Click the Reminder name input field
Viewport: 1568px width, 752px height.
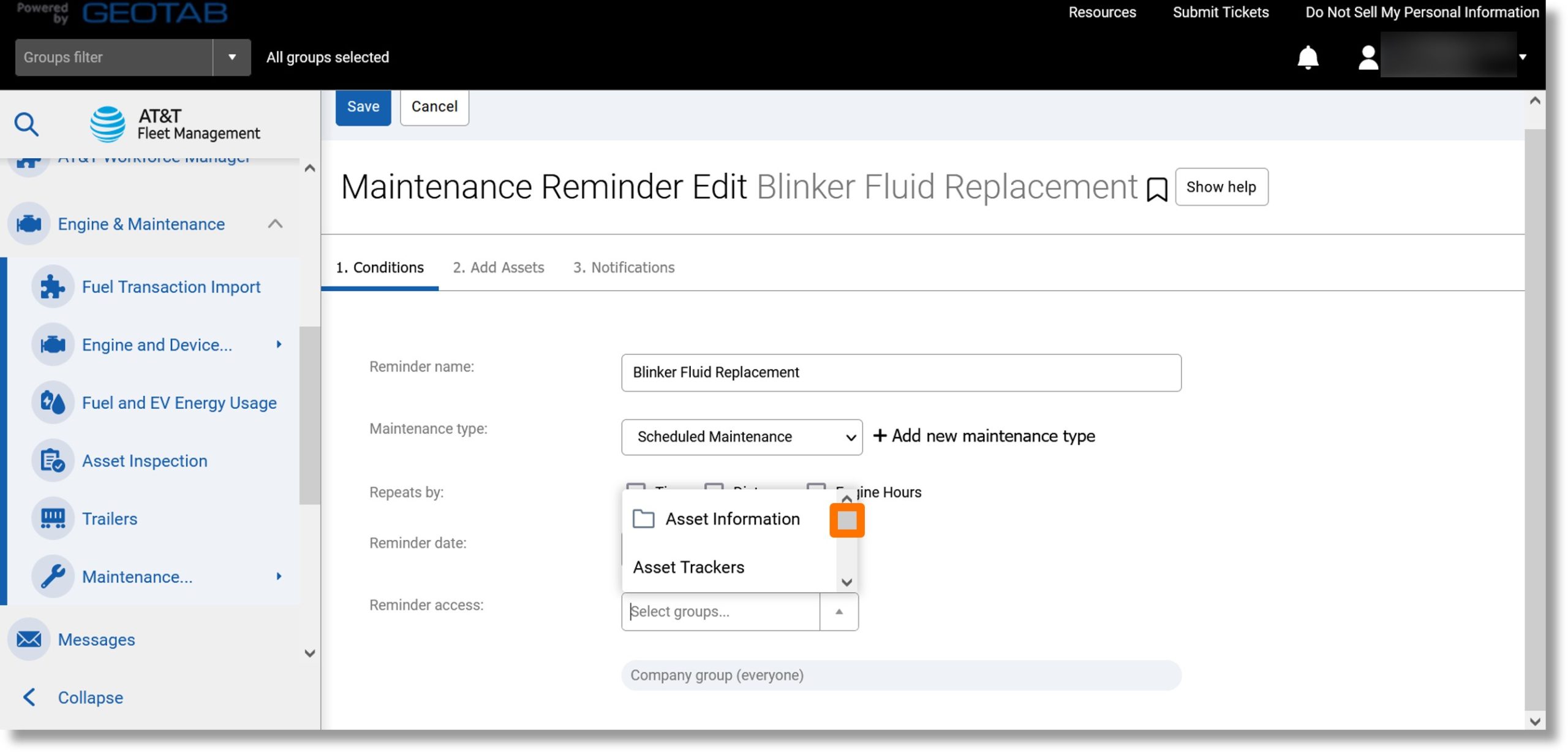click(901, 372)
